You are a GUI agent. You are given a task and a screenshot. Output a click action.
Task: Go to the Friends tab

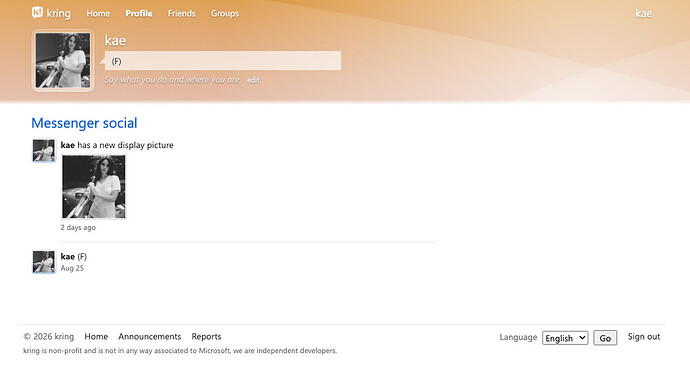coord(181,13)
